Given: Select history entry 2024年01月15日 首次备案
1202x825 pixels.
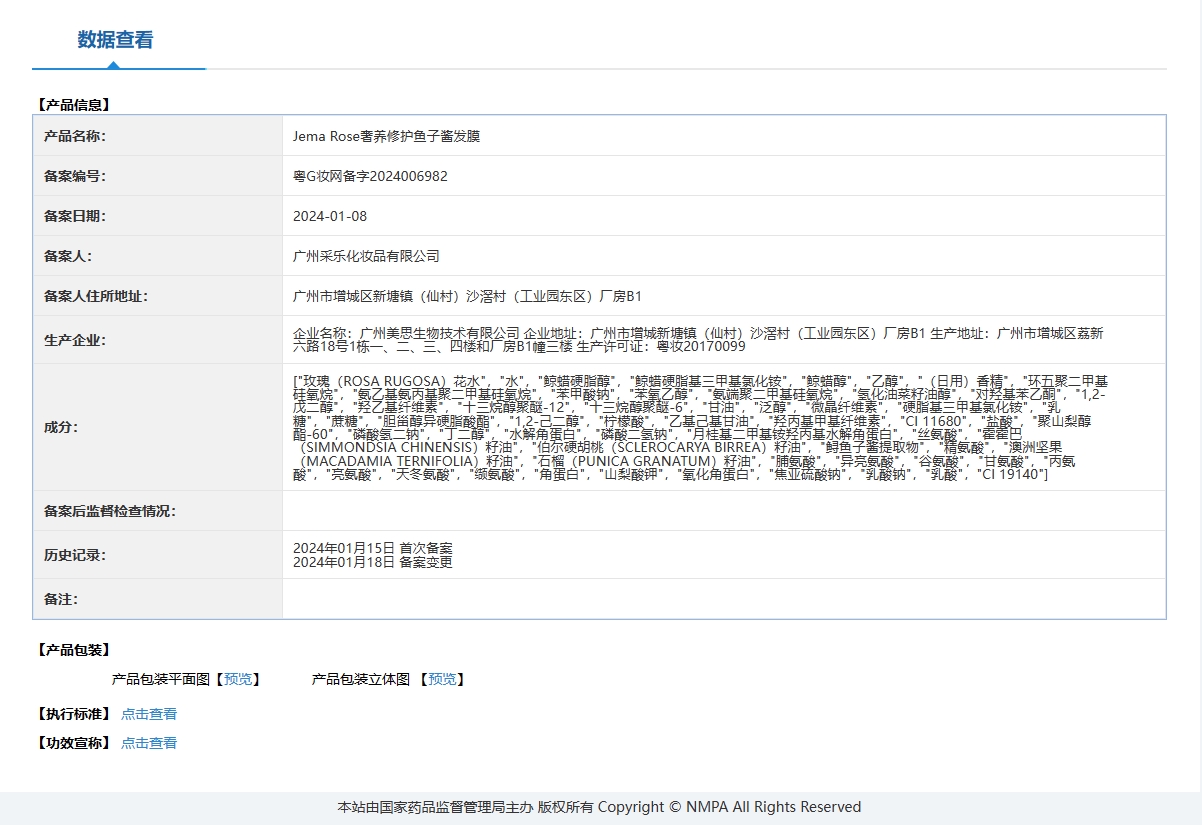Looking at the screenshot, I should [373, 548].
